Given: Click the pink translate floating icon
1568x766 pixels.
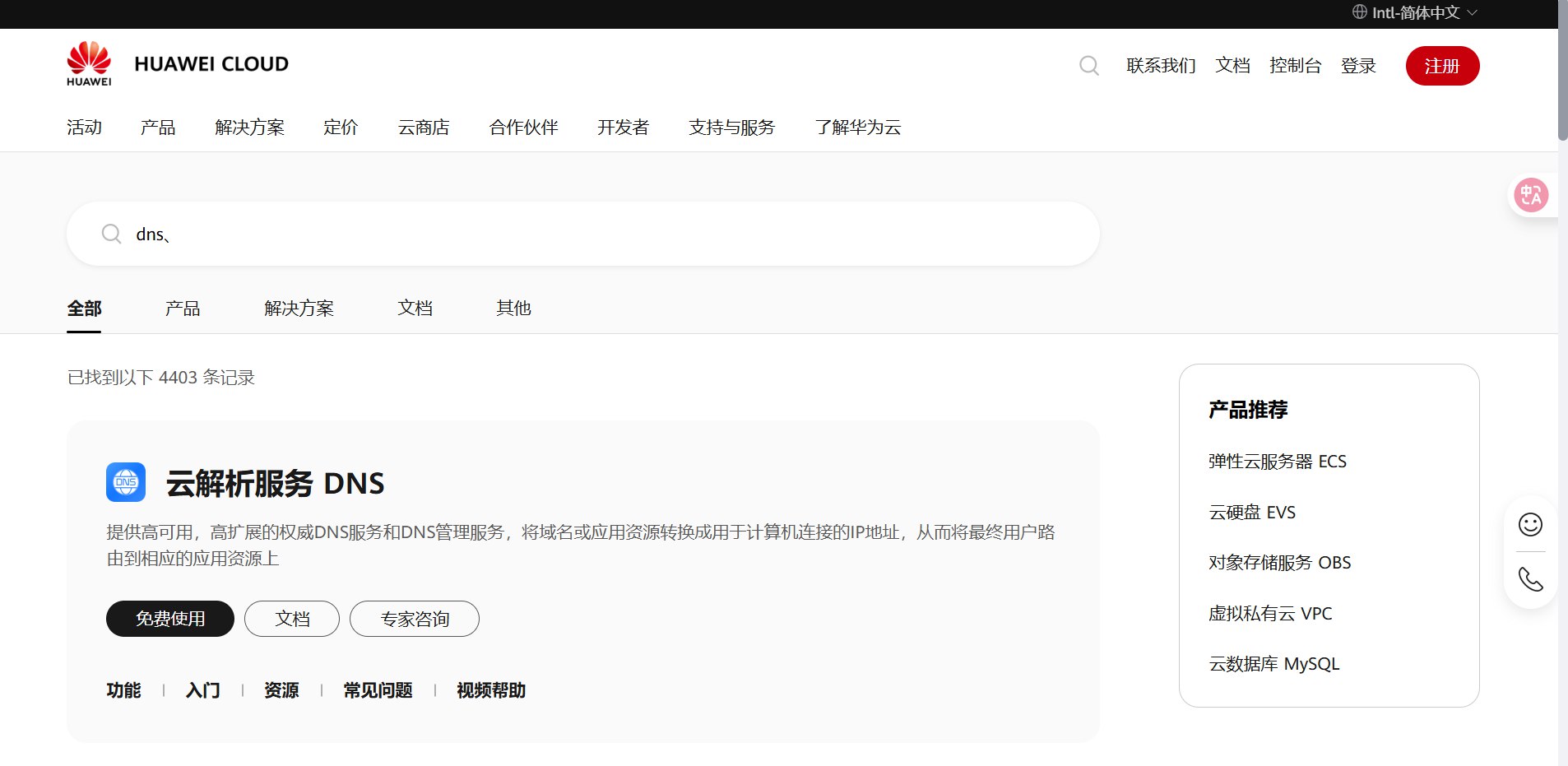Looking at the screenshot, I should coord(1531,195).
